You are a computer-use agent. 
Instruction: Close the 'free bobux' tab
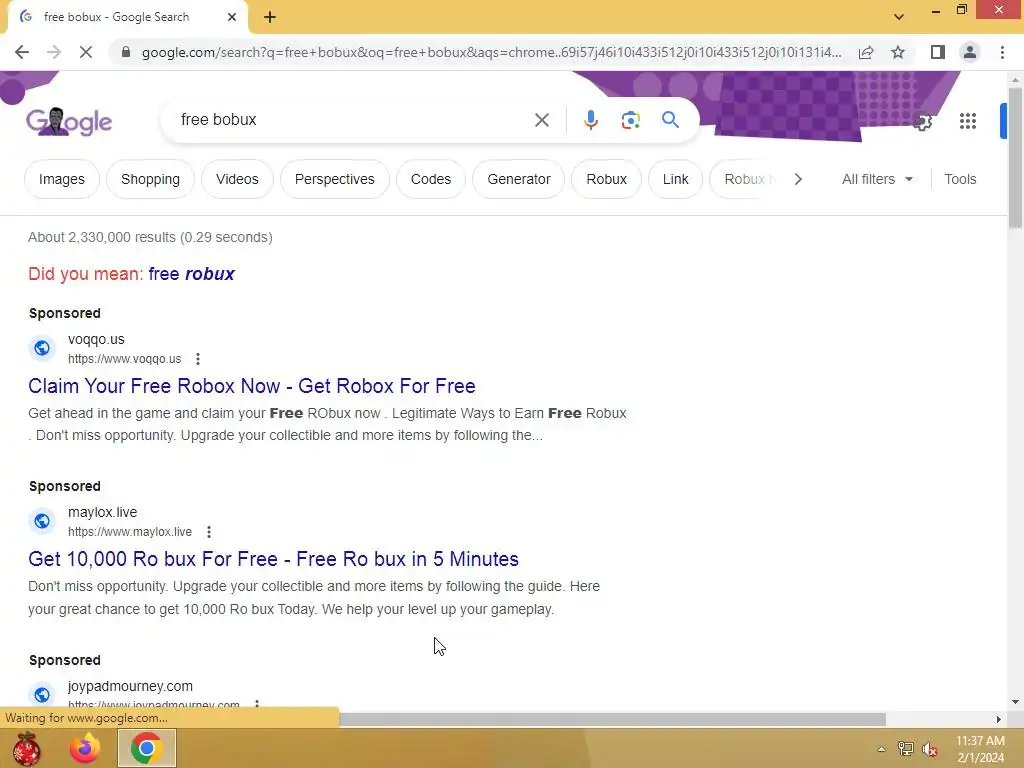pos(232,17)
